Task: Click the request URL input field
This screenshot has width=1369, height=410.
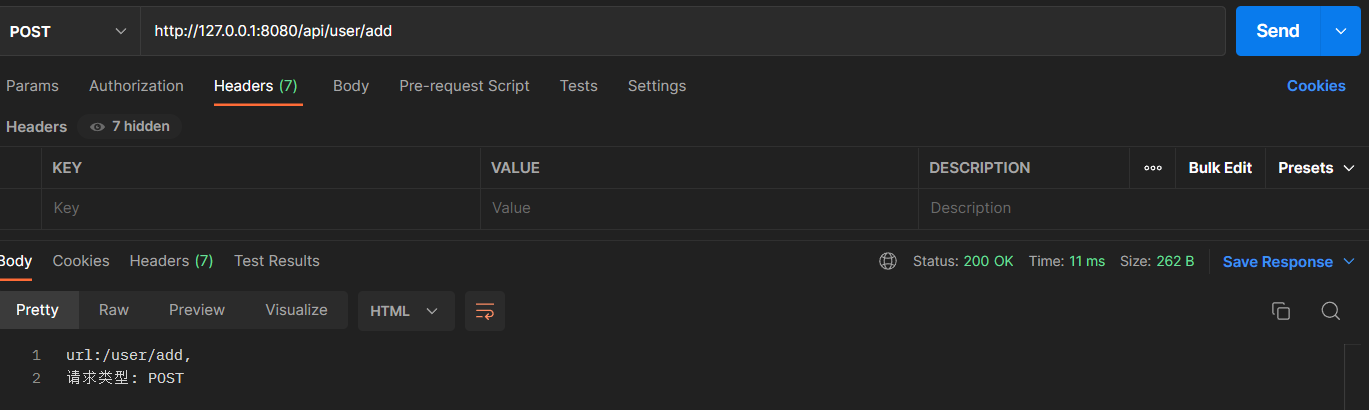Action: 680,31
